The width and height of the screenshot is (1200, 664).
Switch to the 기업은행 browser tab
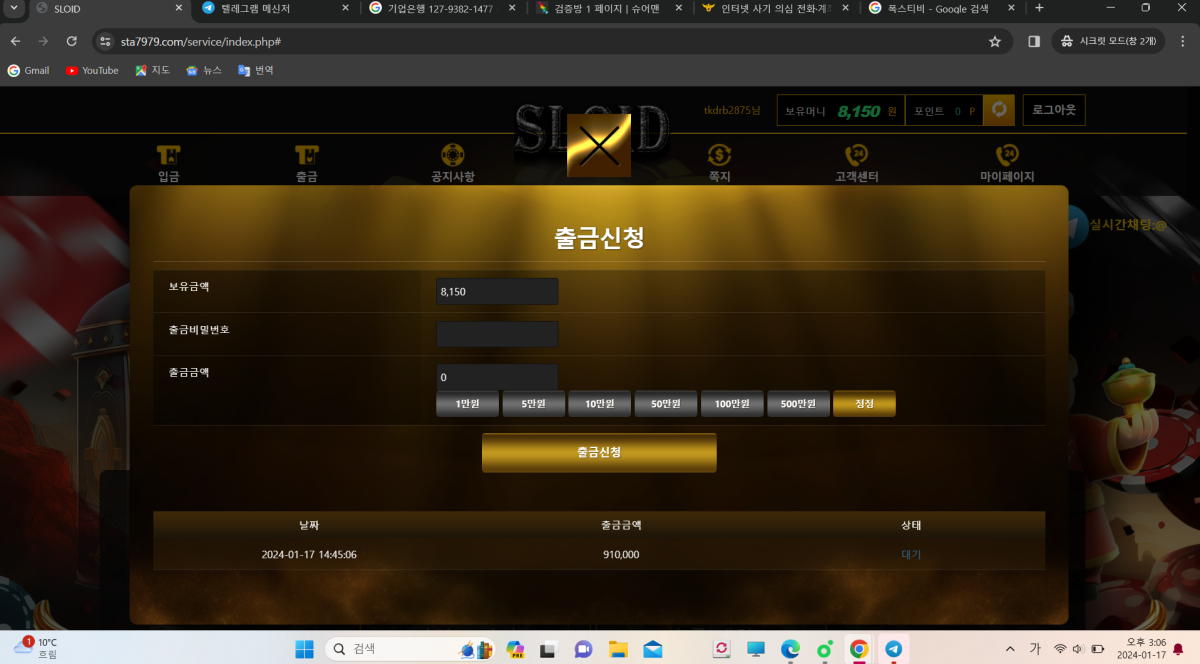click(440, 9)
